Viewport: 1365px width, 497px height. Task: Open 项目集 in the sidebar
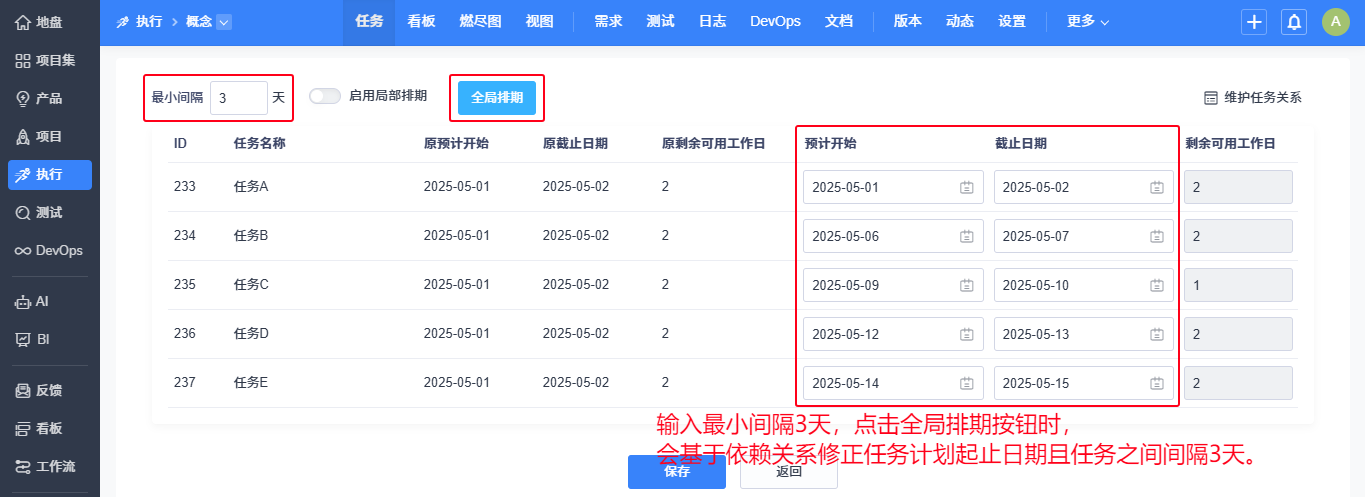[x=50, y=60]
